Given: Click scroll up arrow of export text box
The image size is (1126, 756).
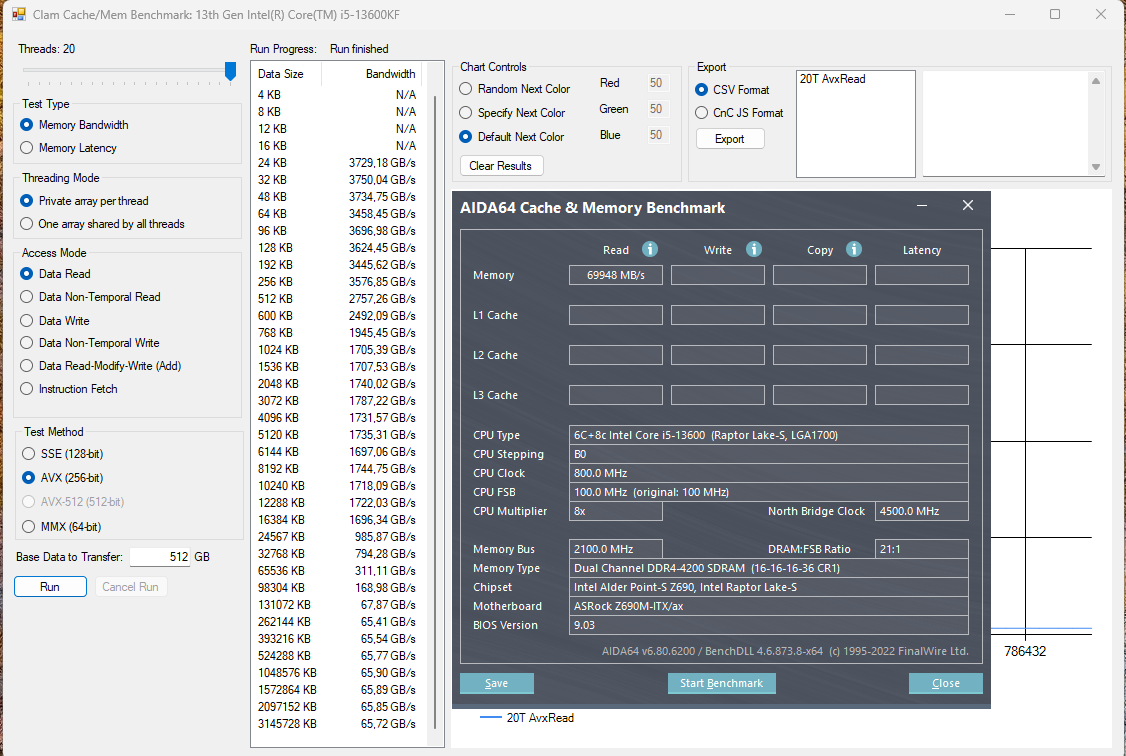Looking at the screenshot, I should (1096, 81).
